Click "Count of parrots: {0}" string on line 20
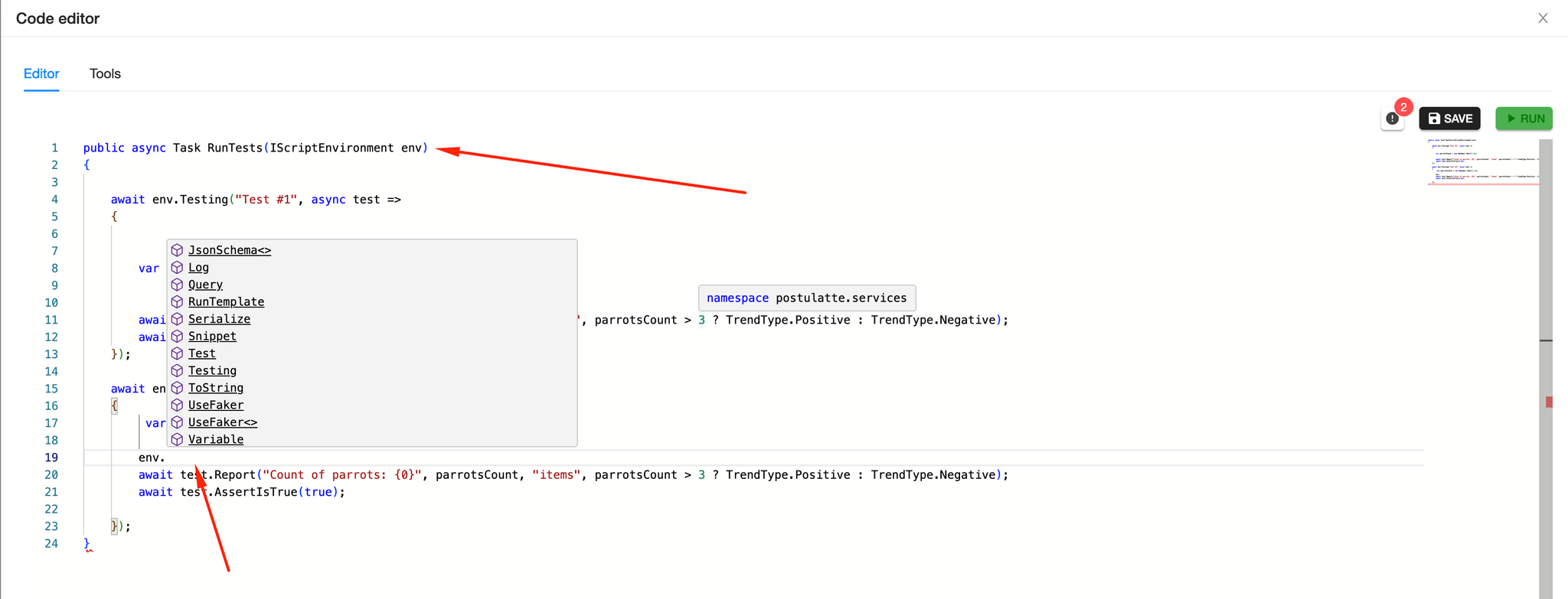Viewport: 1568px width, 599px height. 342,475
